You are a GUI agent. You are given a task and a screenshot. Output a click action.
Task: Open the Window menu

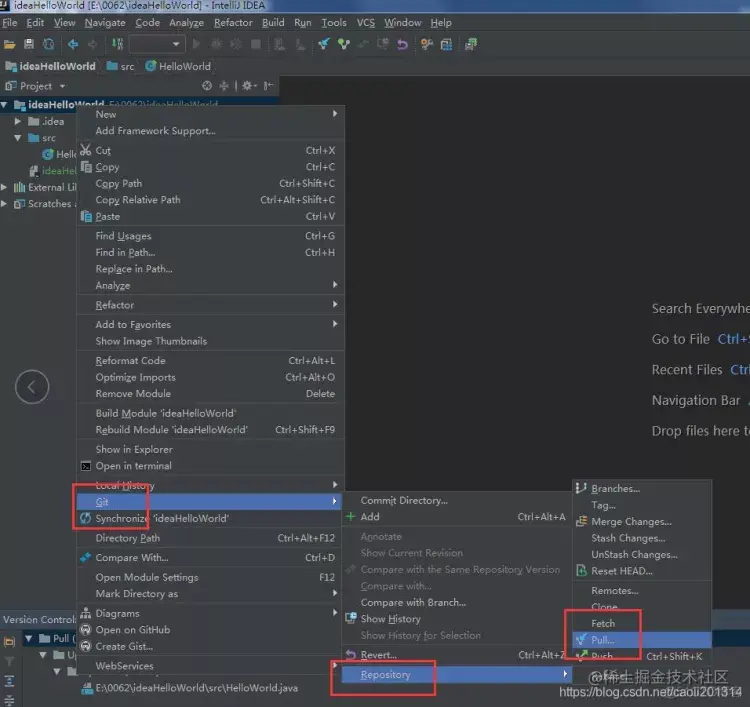(x=403, y=22)
